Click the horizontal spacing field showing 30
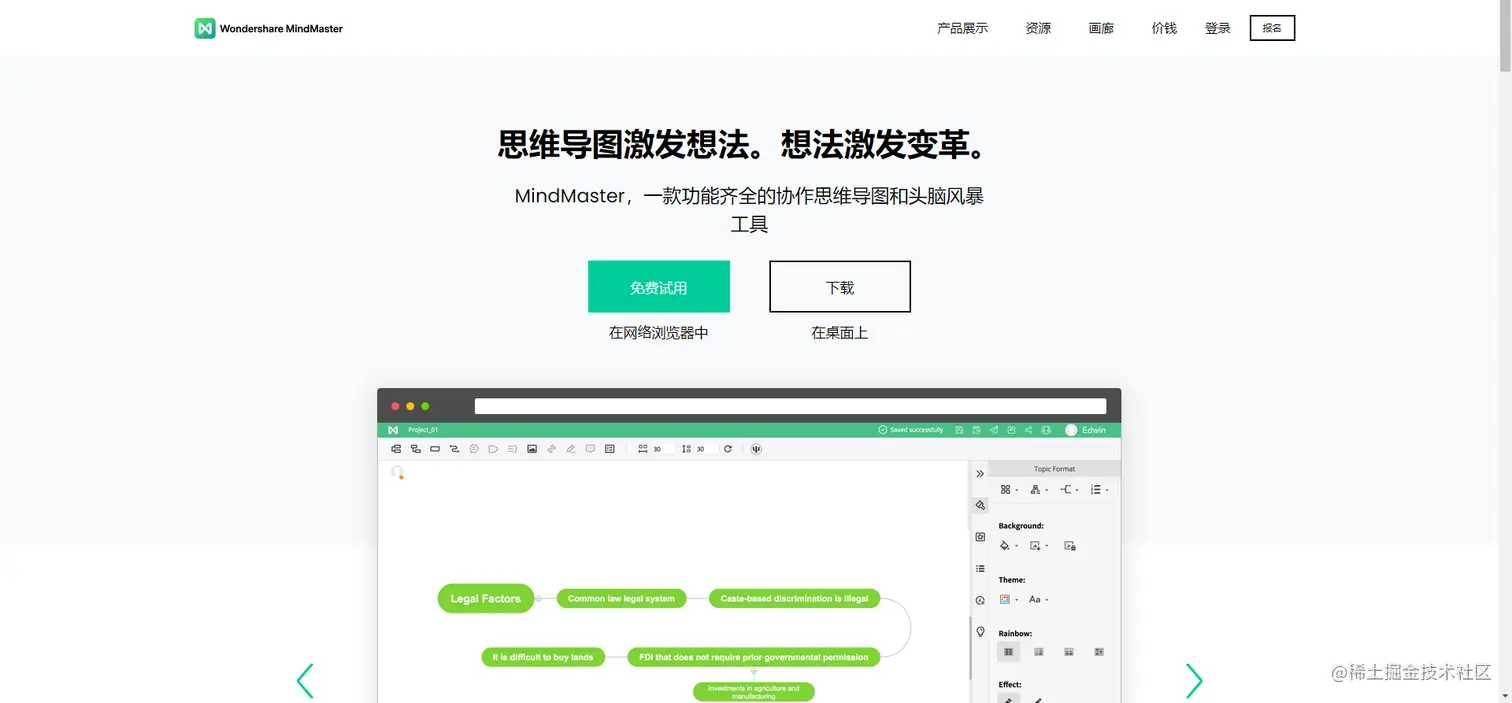1512x703 pixels. (662, 449)
